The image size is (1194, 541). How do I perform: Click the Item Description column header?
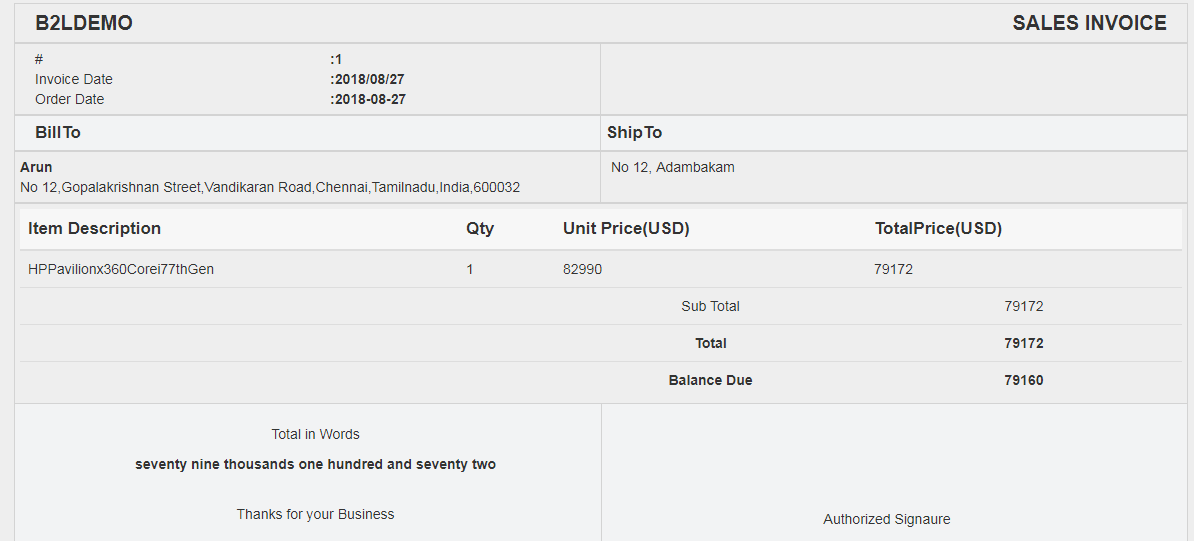pos(94,228)
